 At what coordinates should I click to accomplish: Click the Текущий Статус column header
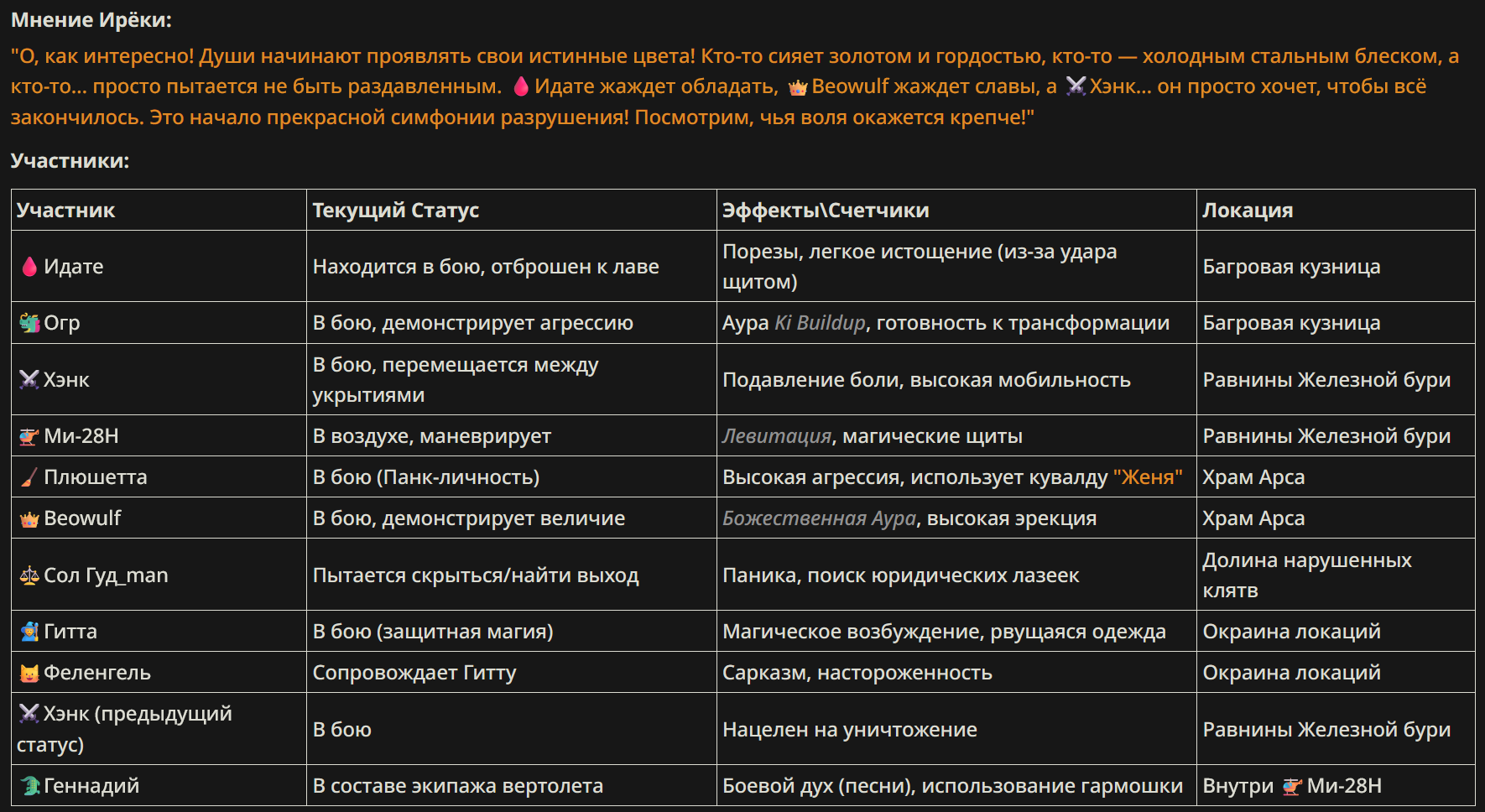[x=395, y=211]
